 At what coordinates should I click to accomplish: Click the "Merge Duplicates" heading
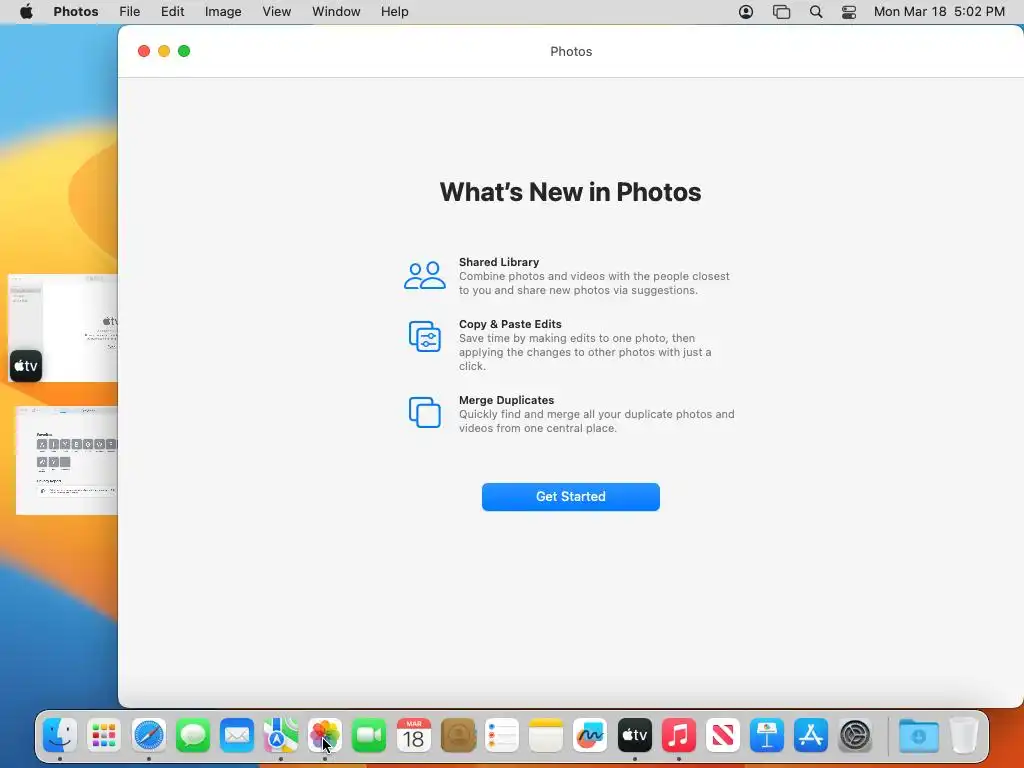click(506, 400)
